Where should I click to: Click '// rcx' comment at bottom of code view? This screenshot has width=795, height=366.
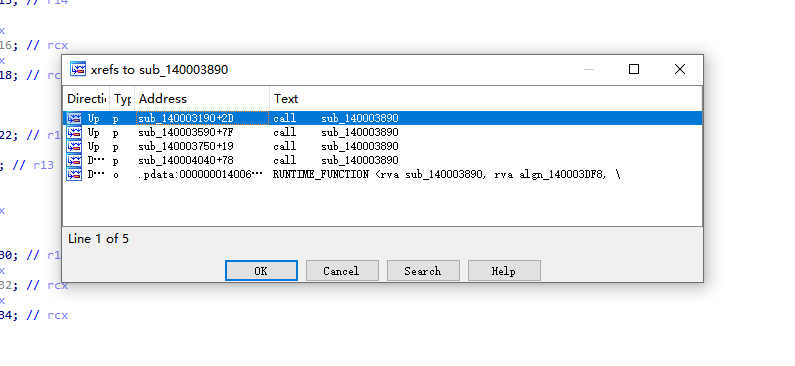[x=47, y=315]
